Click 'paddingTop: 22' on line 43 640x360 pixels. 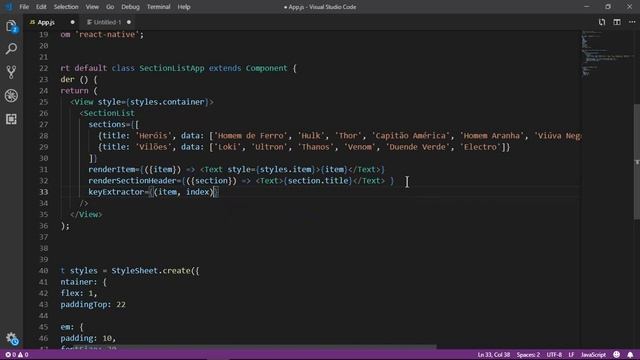[93, 304]
